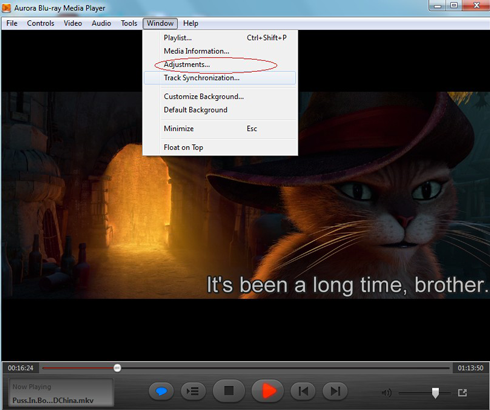Click the seek bar progress handle

coord(117,368)
